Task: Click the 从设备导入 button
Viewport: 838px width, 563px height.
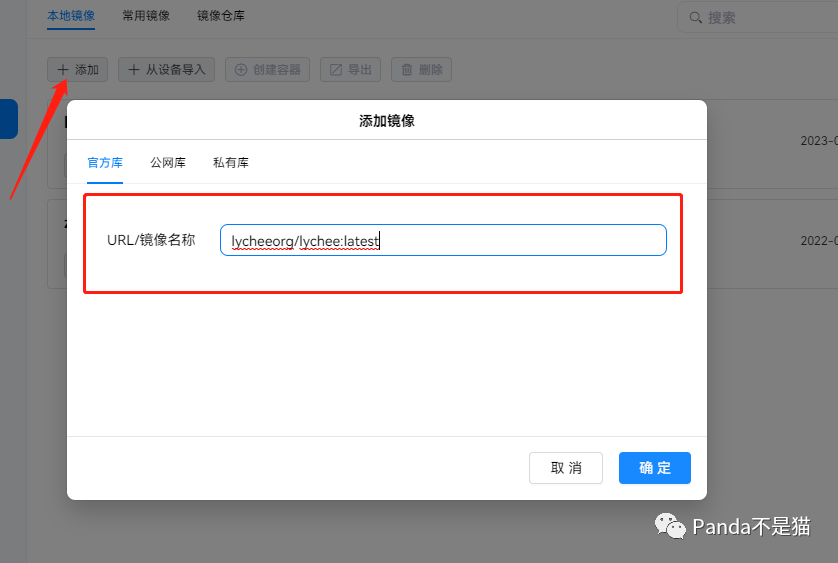Action: [166, 70]
